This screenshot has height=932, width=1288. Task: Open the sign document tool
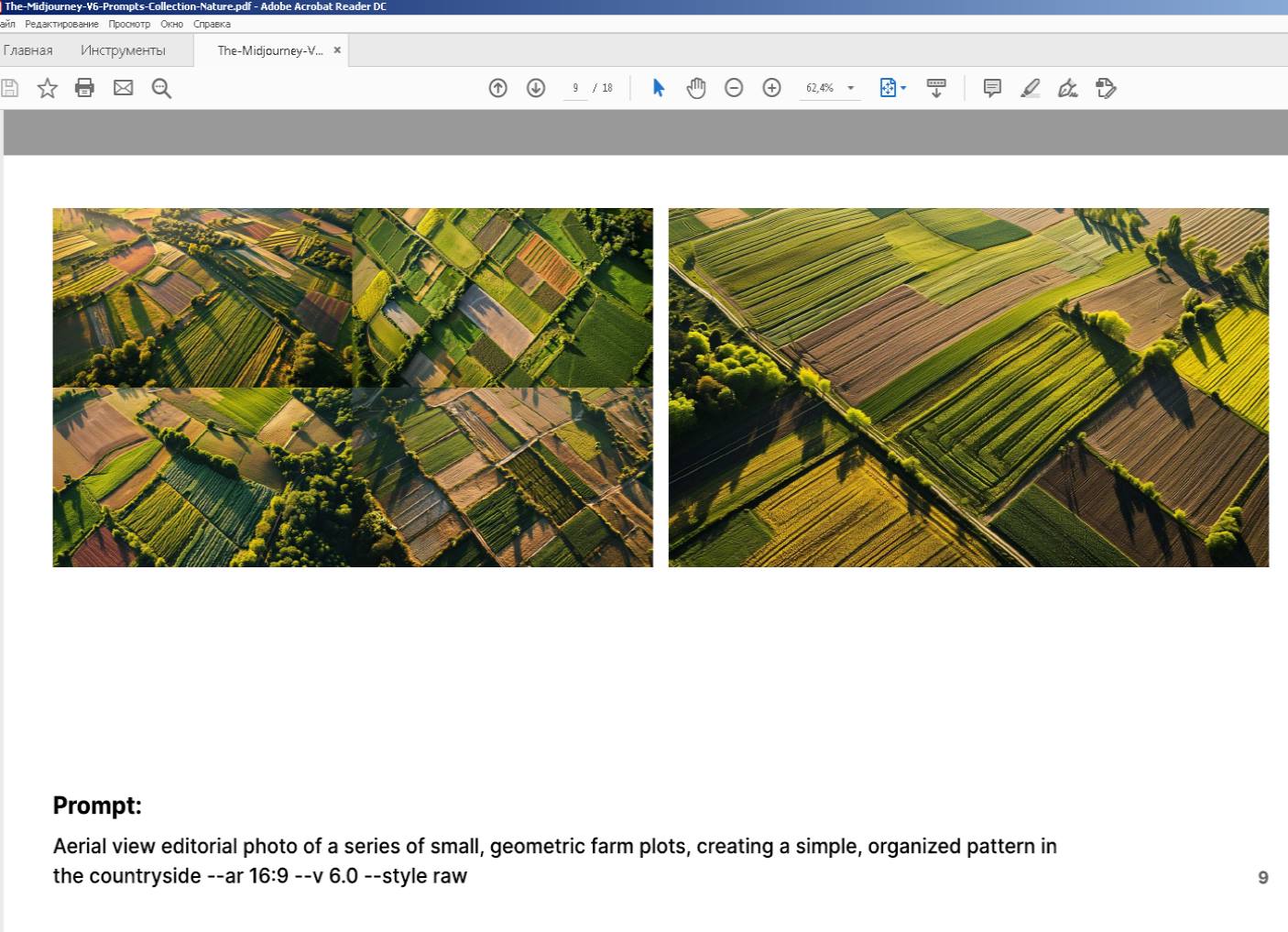tap(1067, 88)
